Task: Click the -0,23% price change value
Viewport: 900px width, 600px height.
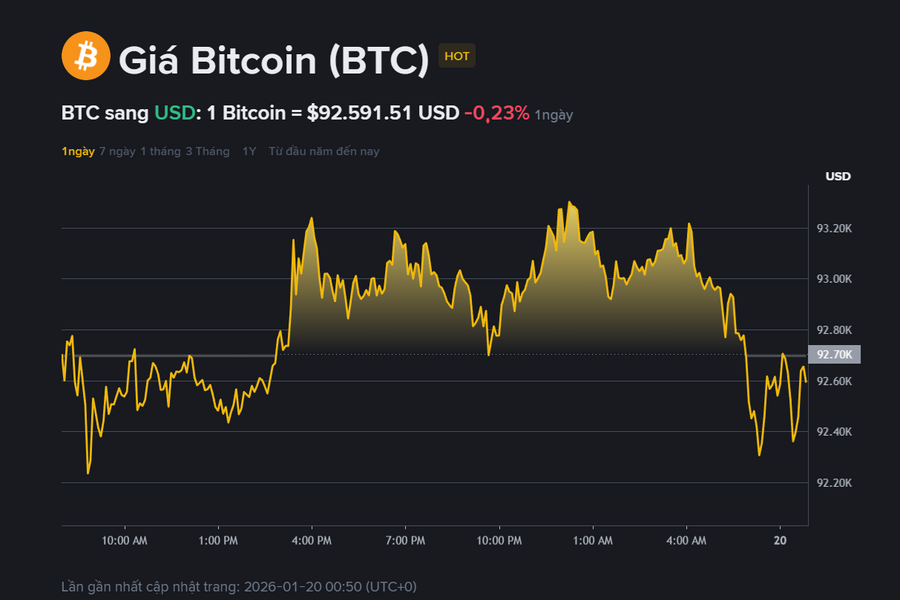Action: click(496, 113)
